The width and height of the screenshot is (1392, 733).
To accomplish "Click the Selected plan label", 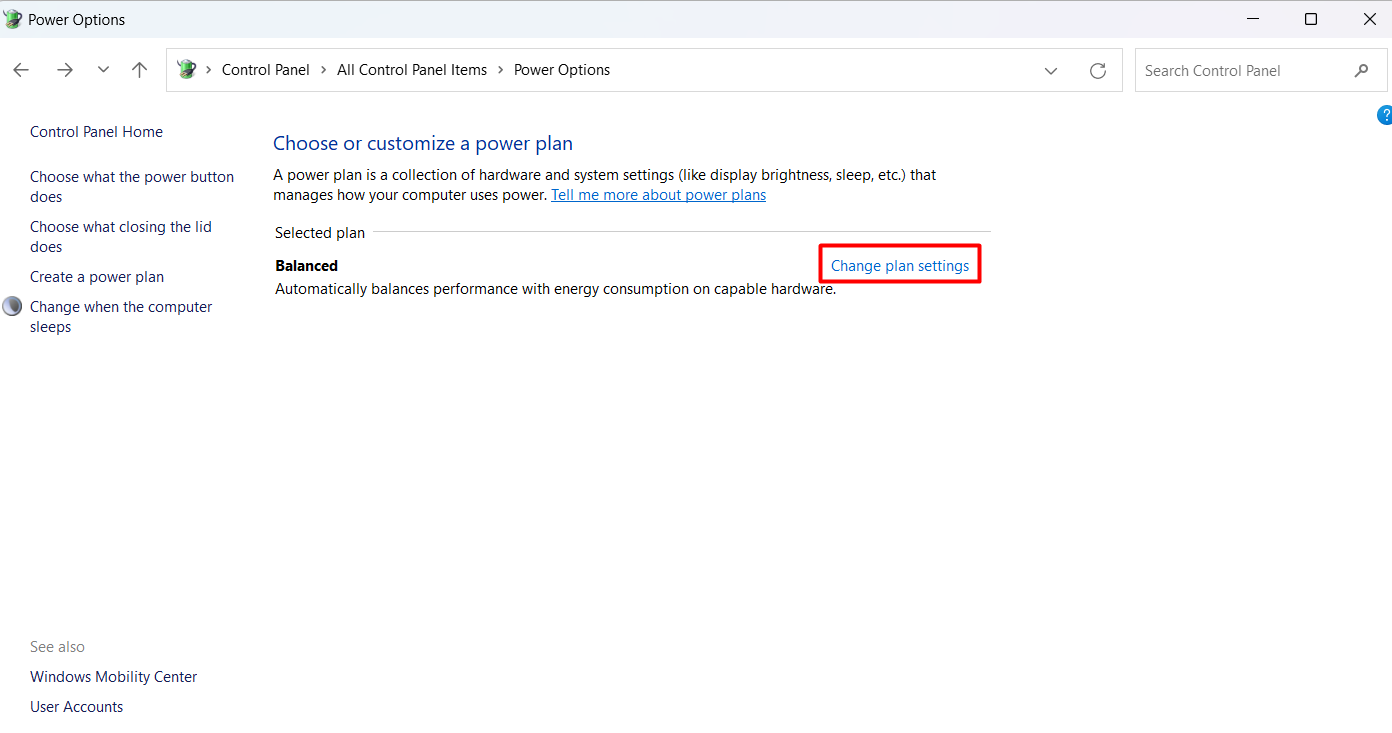I will pos(320,233).
